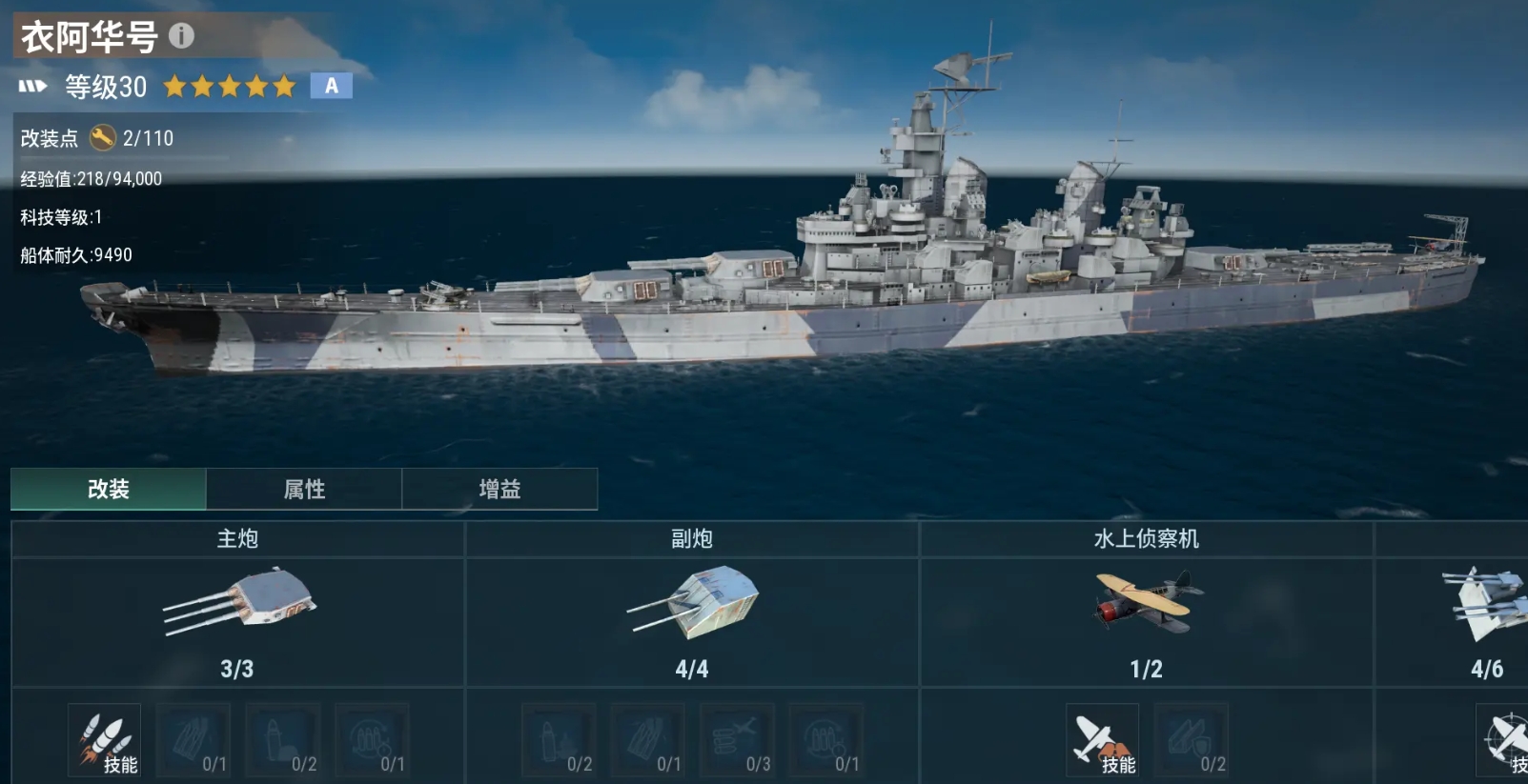Select the secondary gun turret icon
Image resolution: width=1528 pixels, height=784 pixels.
693,601
